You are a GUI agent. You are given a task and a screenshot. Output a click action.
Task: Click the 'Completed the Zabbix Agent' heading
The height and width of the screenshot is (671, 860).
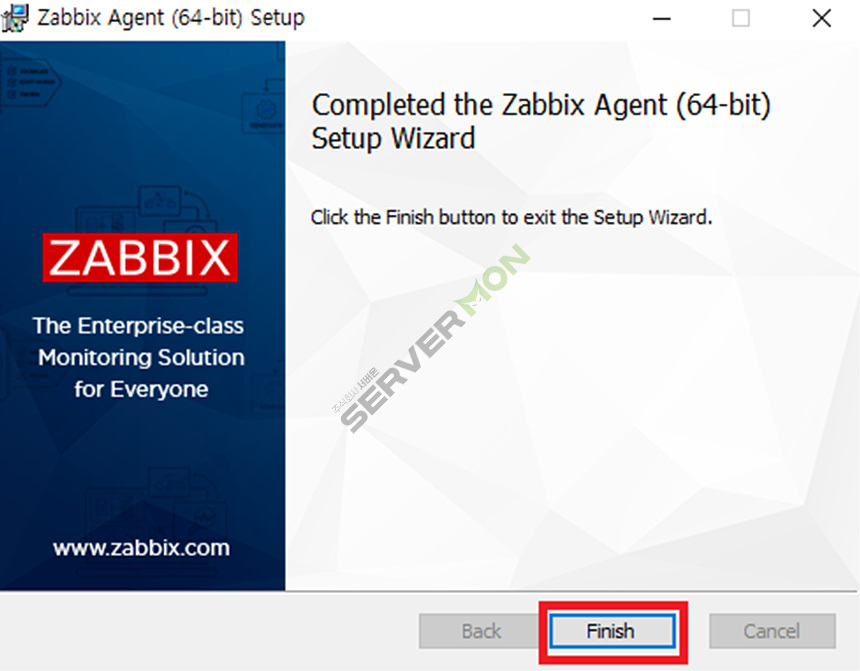[541, 121]
